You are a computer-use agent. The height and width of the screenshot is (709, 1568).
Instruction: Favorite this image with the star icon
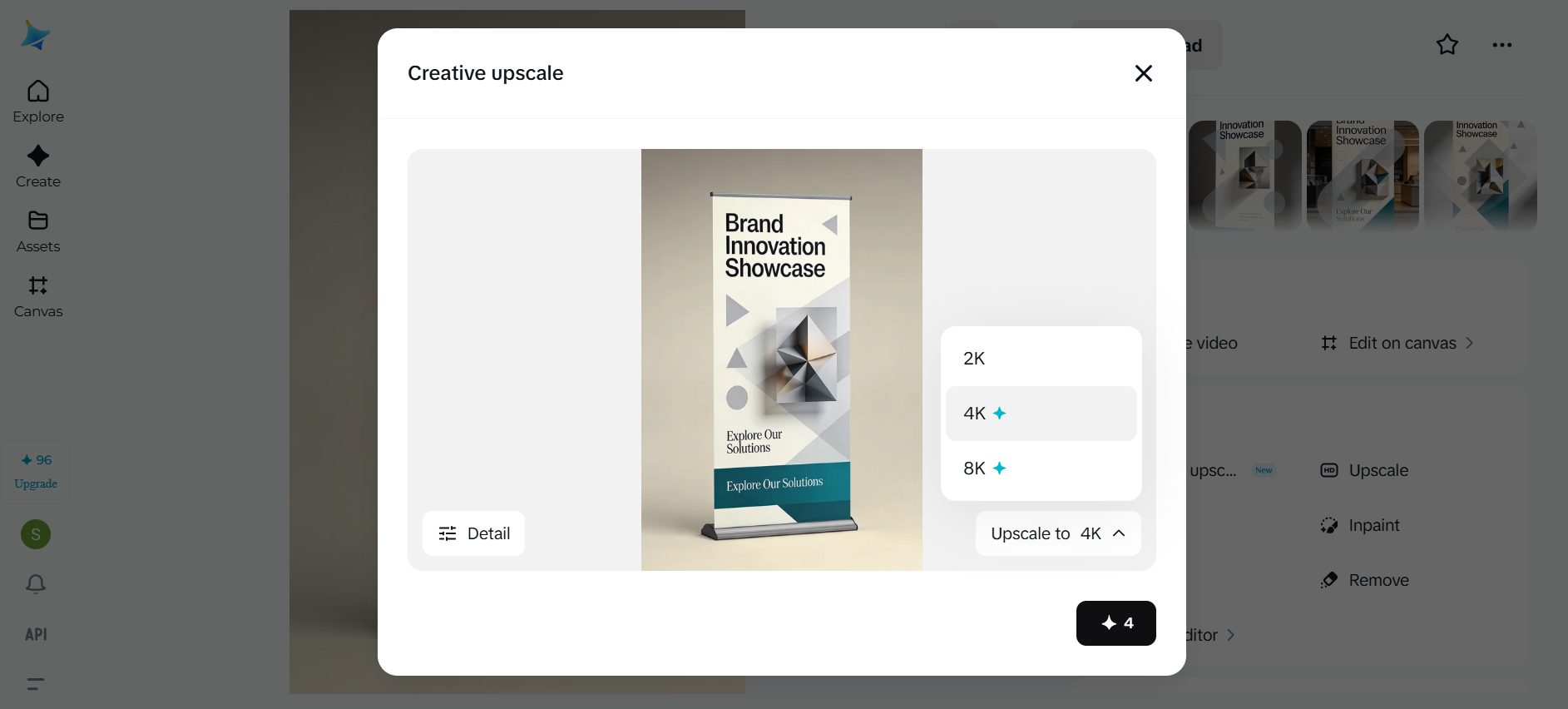pos(1447,45)
